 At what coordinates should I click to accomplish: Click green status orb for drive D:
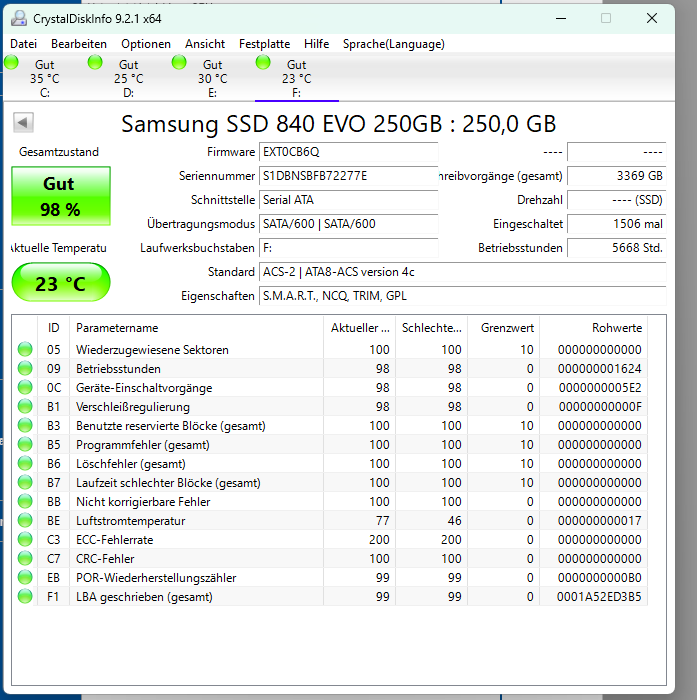95,62
